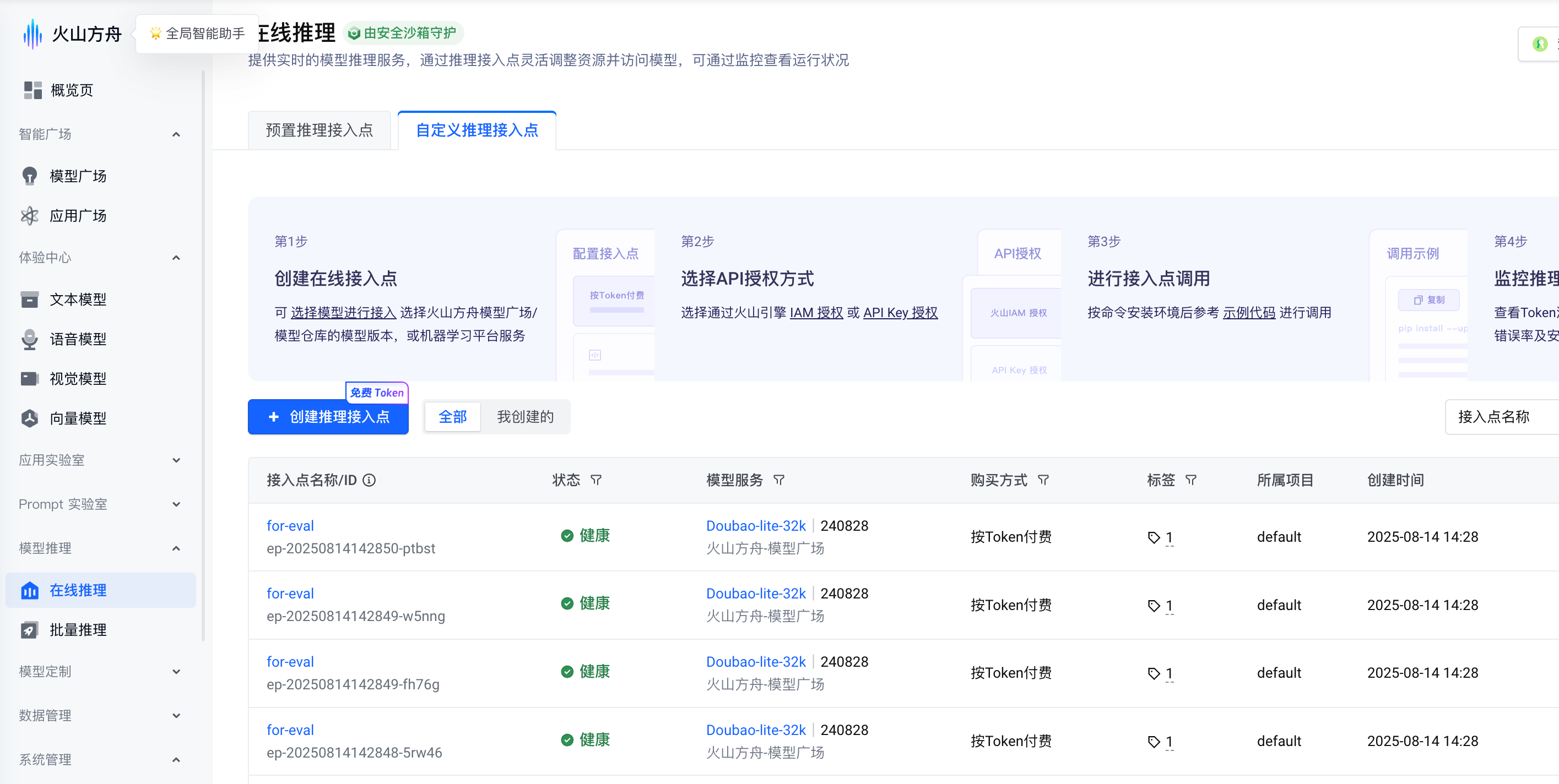Switch list filter to 我创建的
The width and height of the screenshot is (1559, 784).
click(524, 417)
